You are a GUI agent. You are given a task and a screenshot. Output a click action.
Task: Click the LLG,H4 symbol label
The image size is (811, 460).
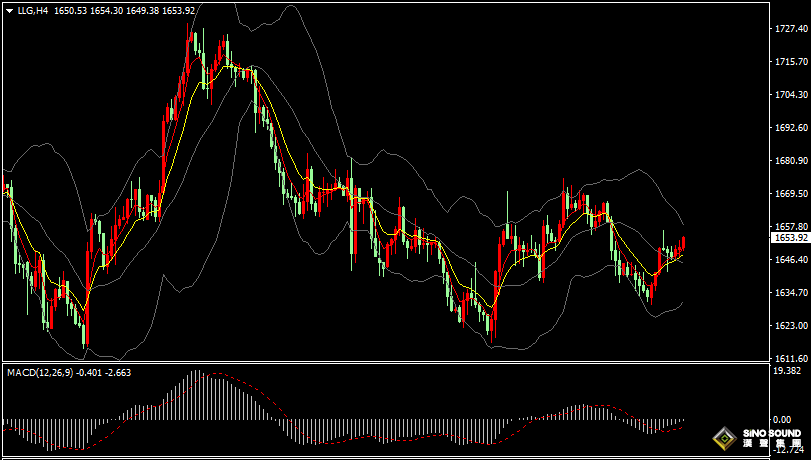(x=34, y=9)
